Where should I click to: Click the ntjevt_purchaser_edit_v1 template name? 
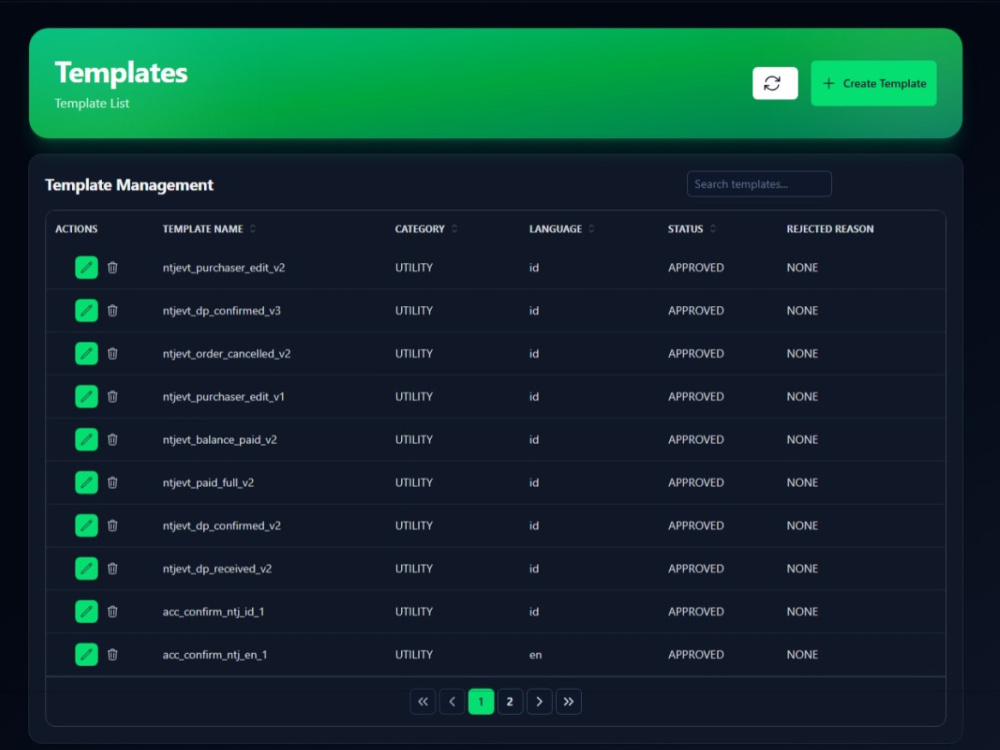tap(223, 397)
